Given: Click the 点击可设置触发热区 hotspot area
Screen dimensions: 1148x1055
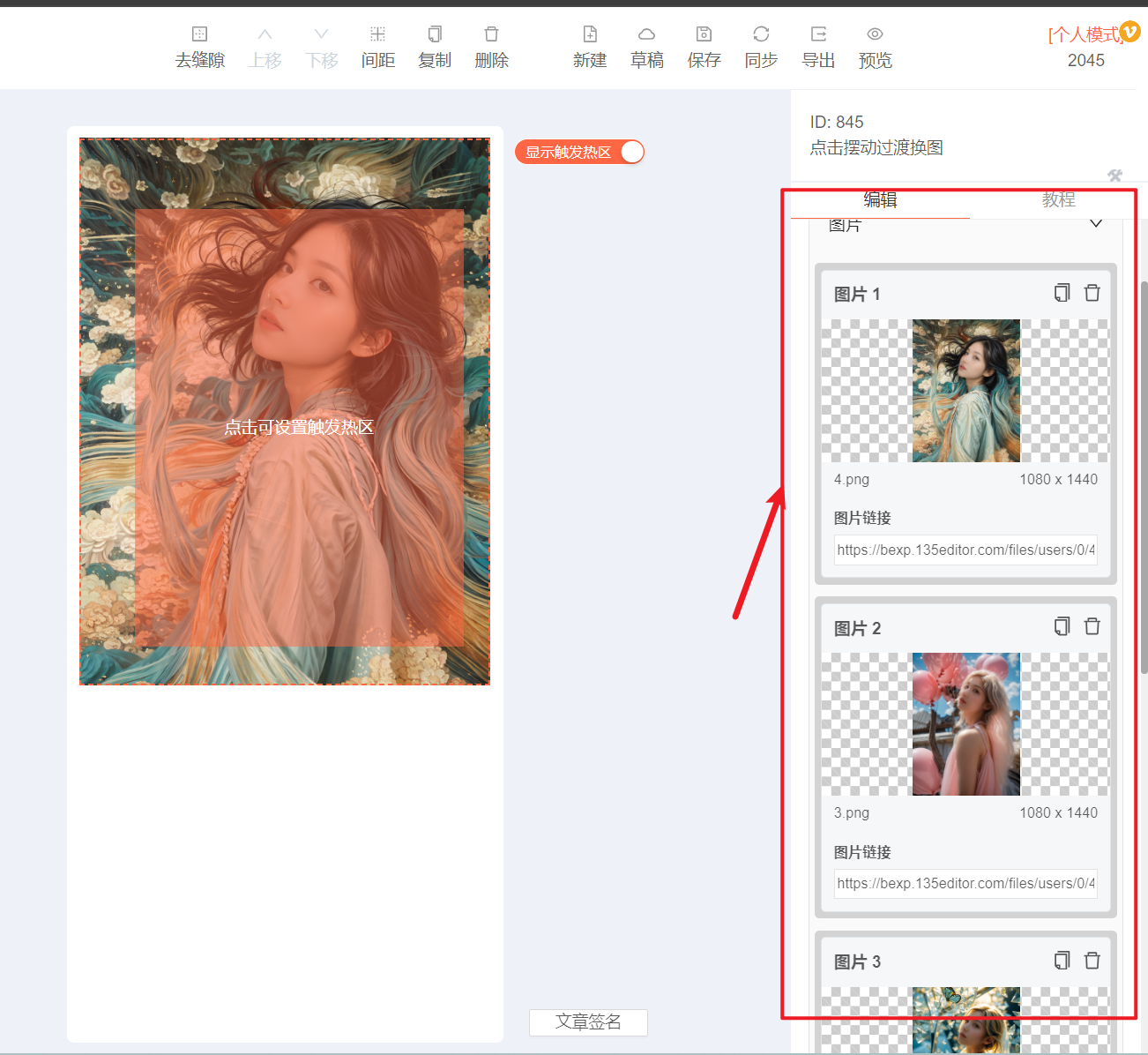Looking at the screenshot, I should (299, 428).
